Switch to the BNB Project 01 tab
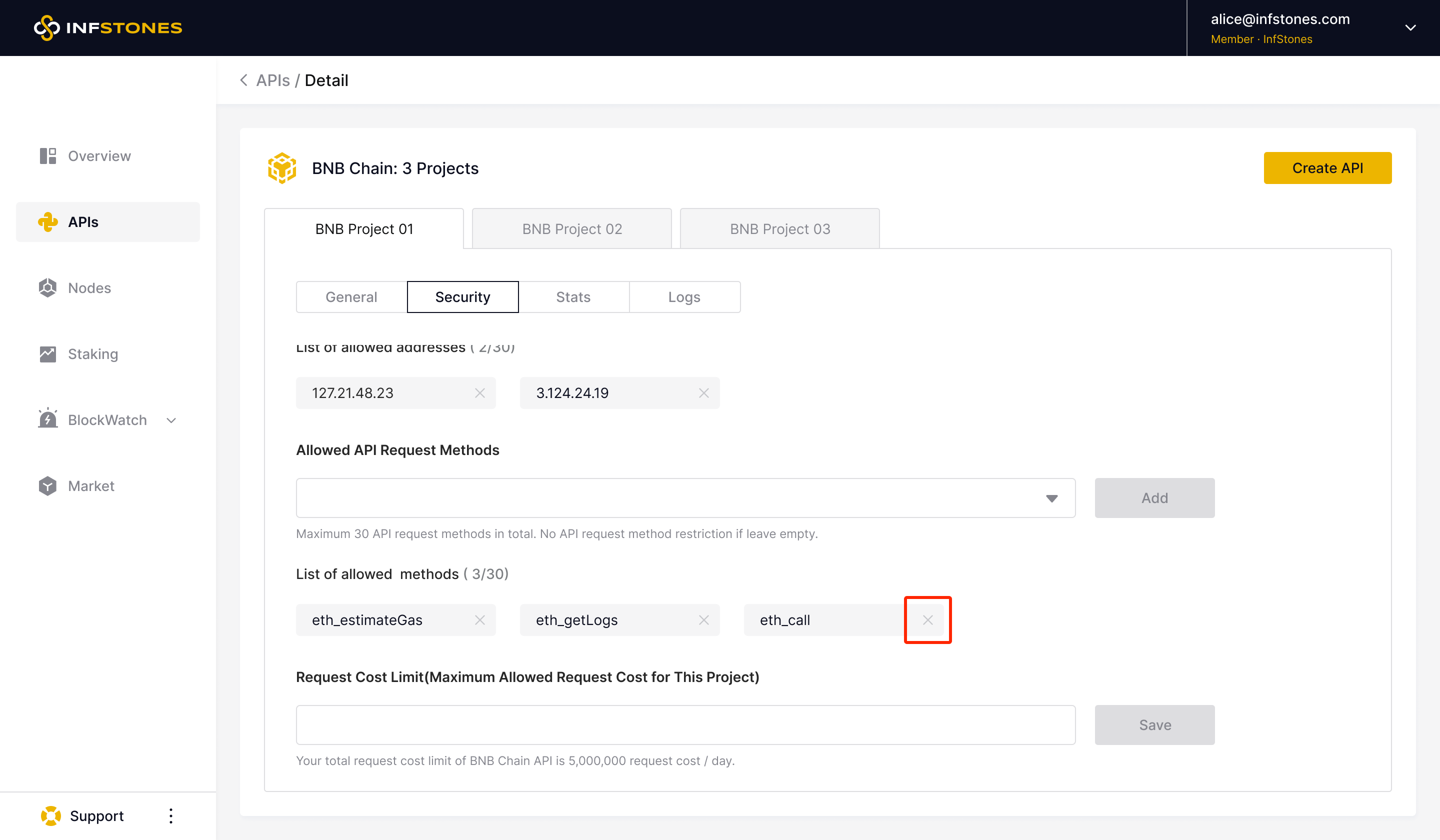The height and width of the screenshot is (840, 1440). click(364, 228)
